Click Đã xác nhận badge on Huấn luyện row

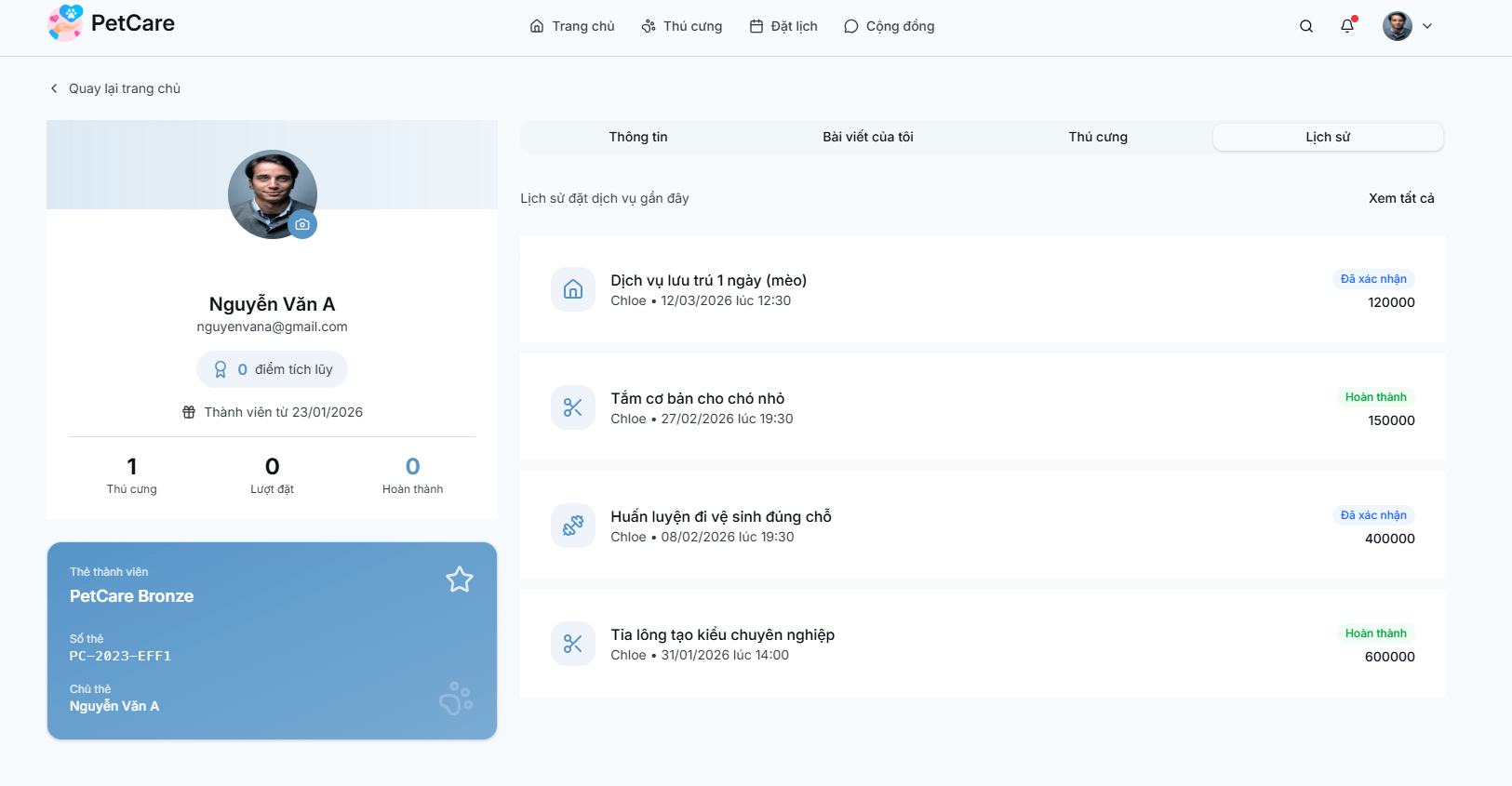pos(1373,515)
